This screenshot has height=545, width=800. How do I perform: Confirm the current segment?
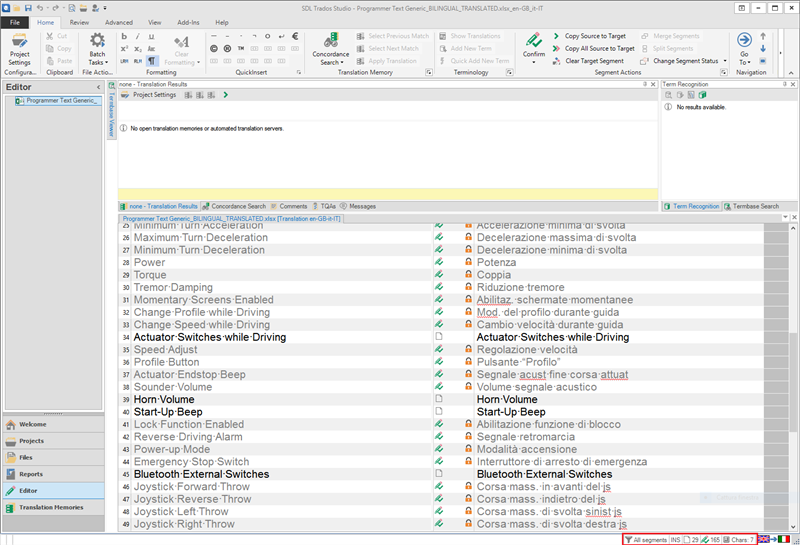pos(534,44)
